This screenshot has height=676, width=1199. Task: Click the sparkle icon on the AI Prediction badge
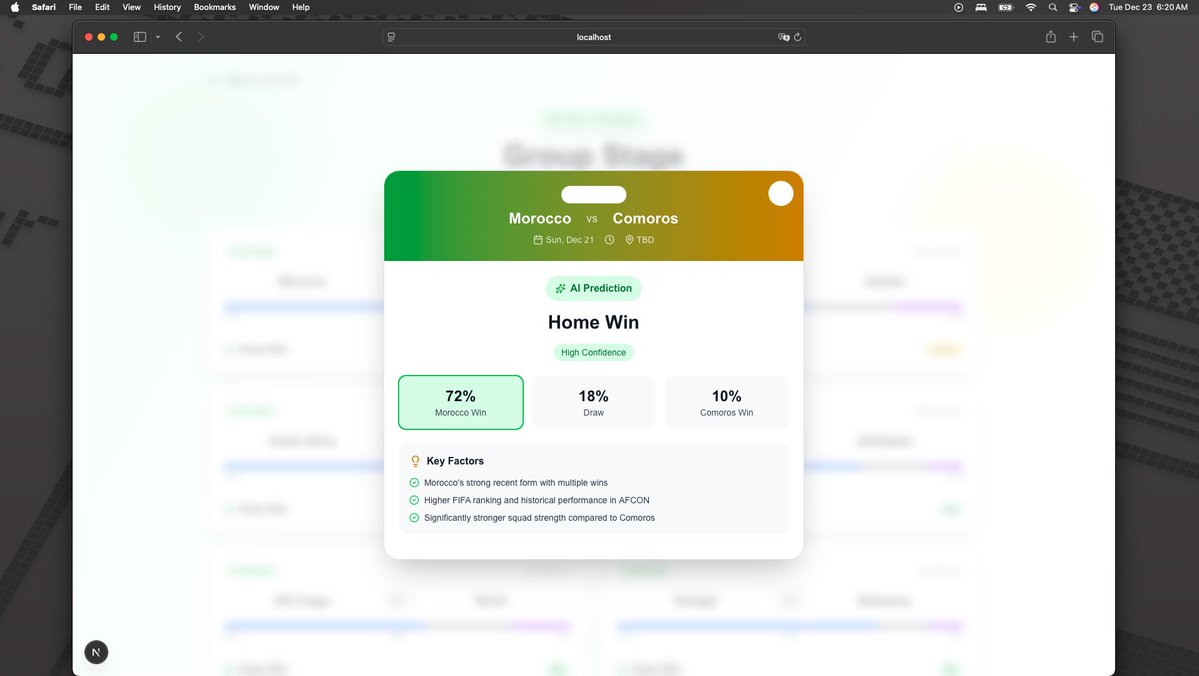560,288
